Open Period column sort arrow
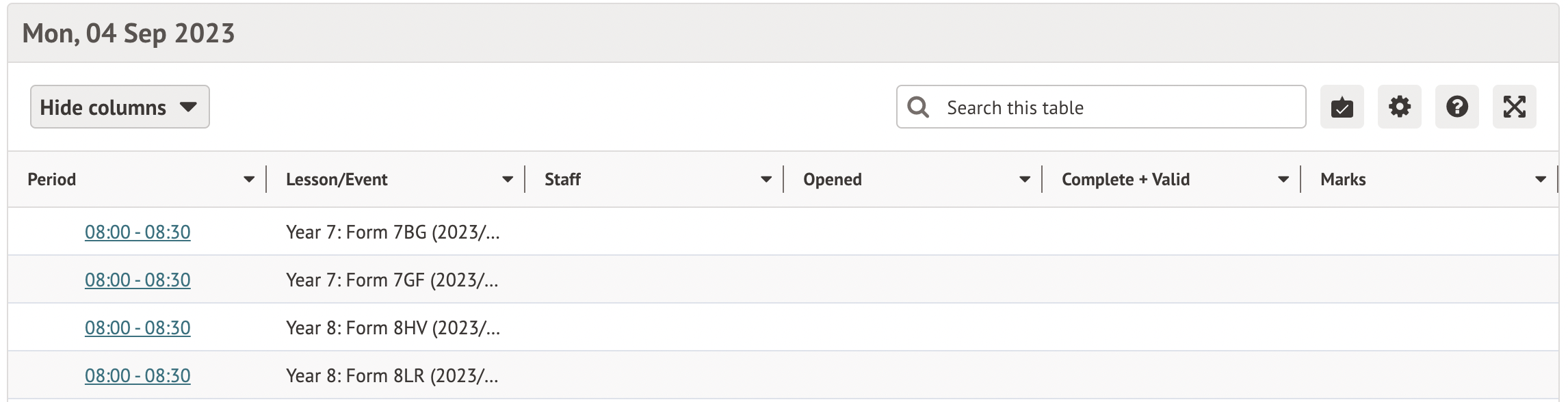 pyautogui.click(x=249, y=179)
